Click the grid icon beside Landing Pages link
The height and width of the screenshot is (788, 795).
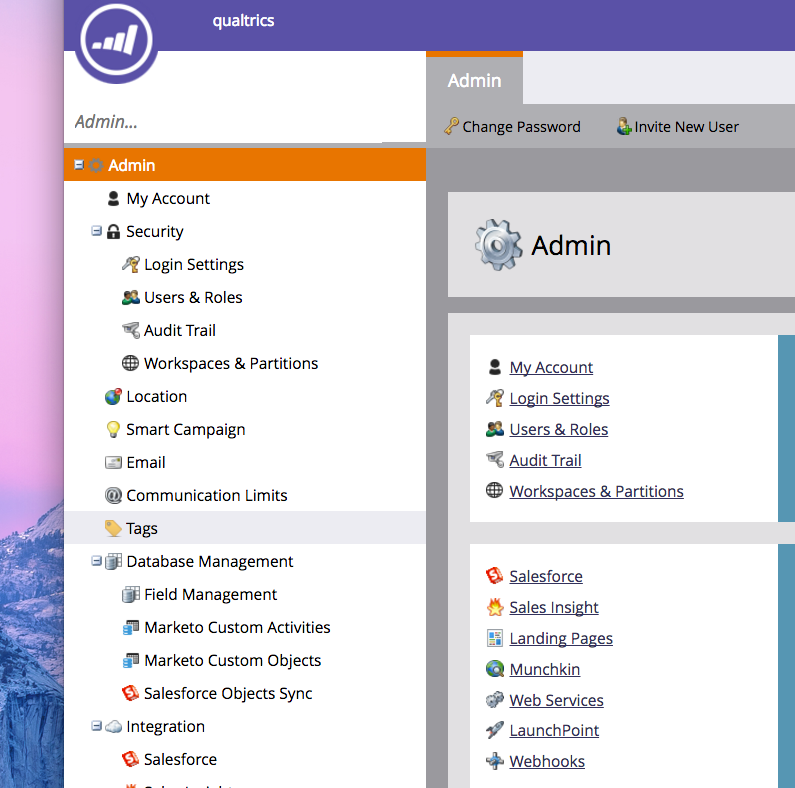coord(495,638)
